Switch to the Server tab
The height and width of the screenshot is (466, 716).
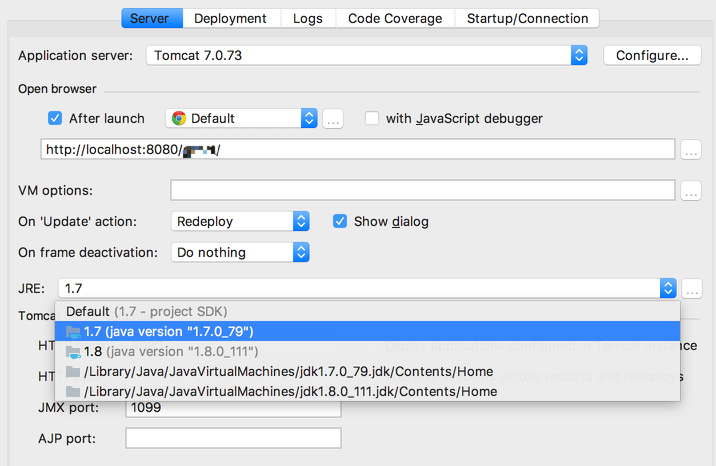tap(152, 18)
